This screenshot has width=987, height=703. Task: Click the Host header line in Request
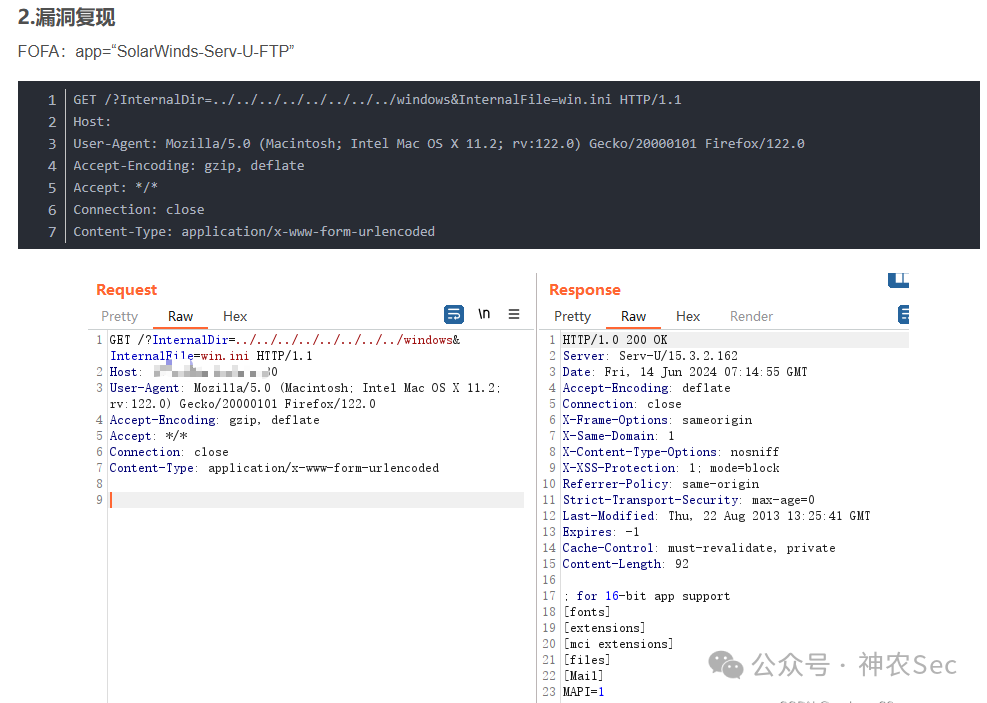[194, 372]
